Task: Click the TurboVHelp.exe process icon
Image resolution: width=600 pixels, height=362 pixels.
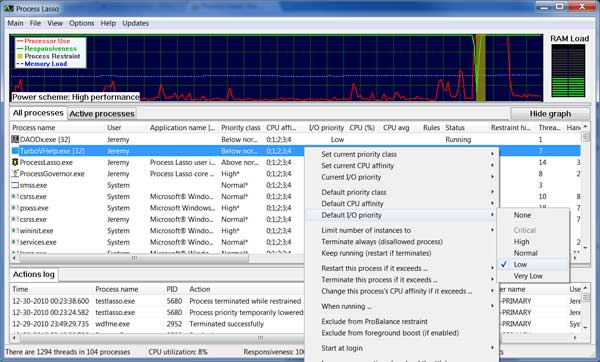Action: point(15,151)
